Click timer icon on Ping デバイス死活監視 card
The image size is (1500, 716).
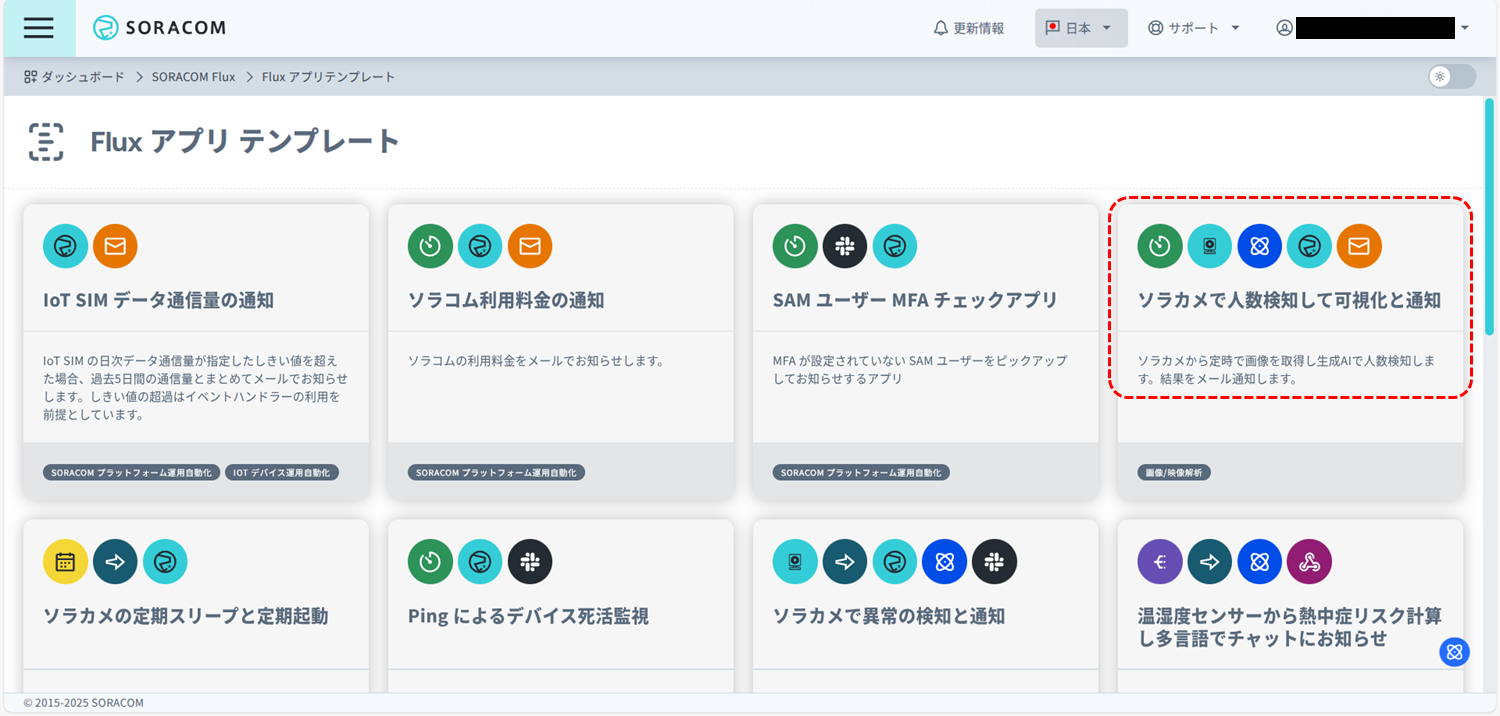point(430,561)
